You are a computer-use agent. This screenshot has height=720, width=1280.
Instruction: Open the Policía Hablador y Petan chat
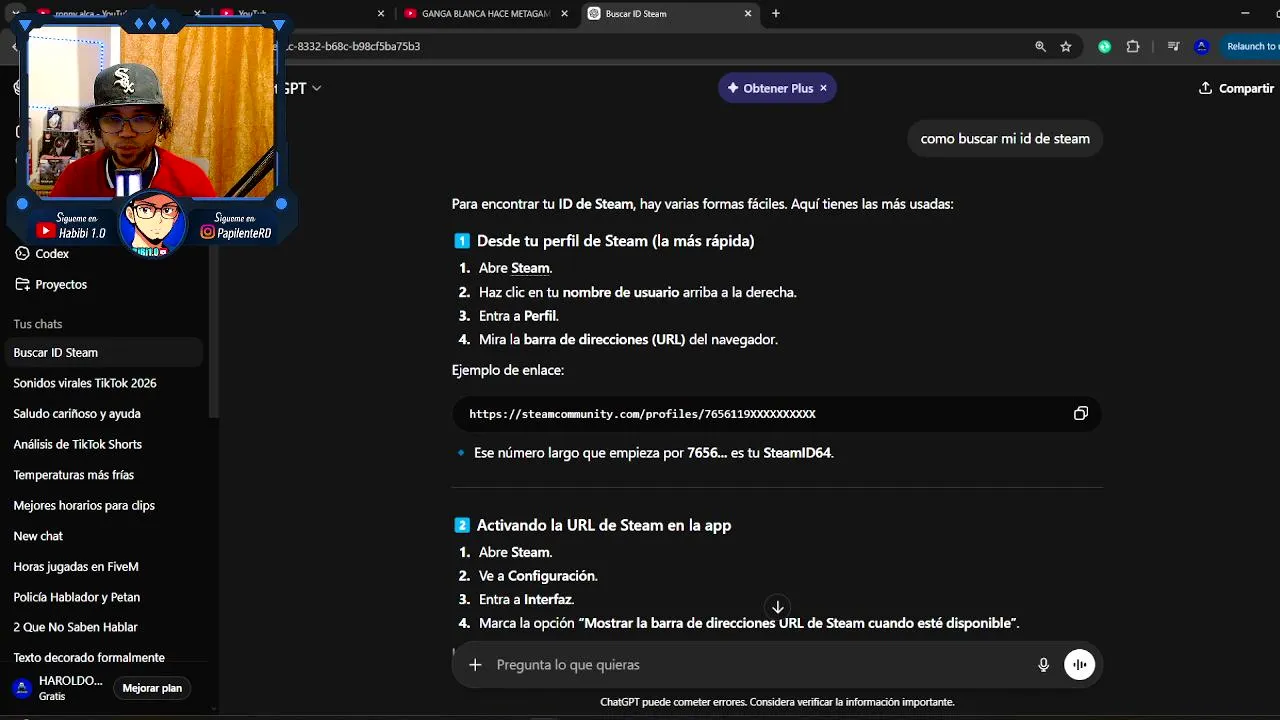[104, 597]
